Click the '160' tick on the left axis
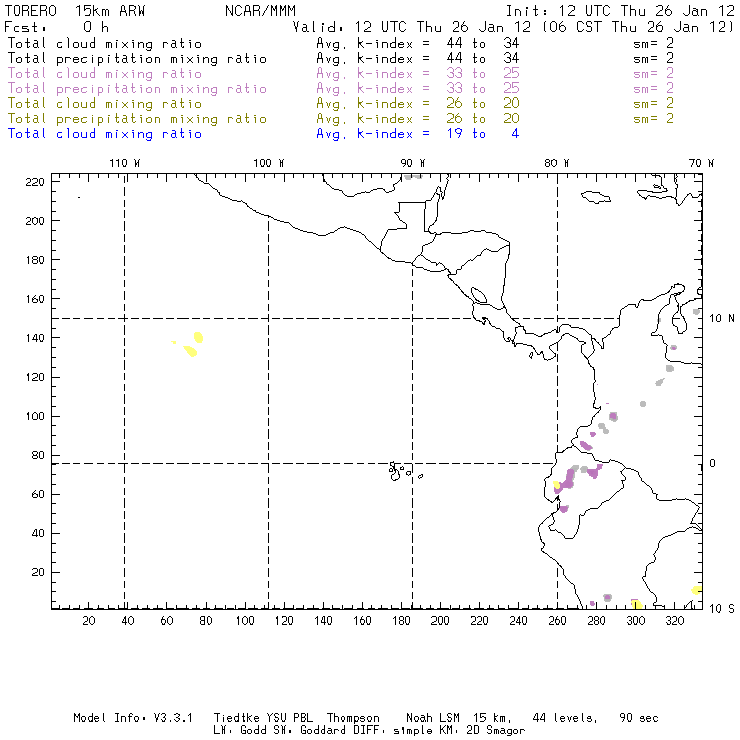This screenshot has height=740, width=740. 35,299
